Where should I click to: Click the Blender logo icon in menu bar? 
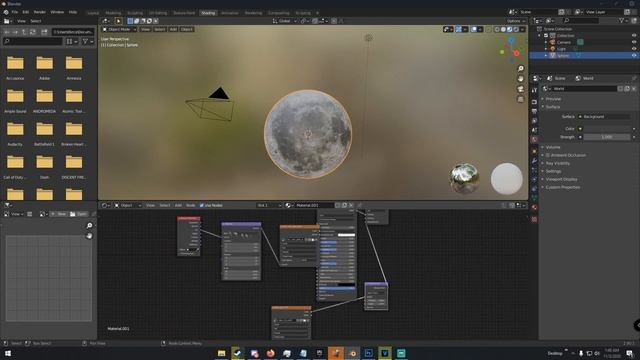[6, 12]
